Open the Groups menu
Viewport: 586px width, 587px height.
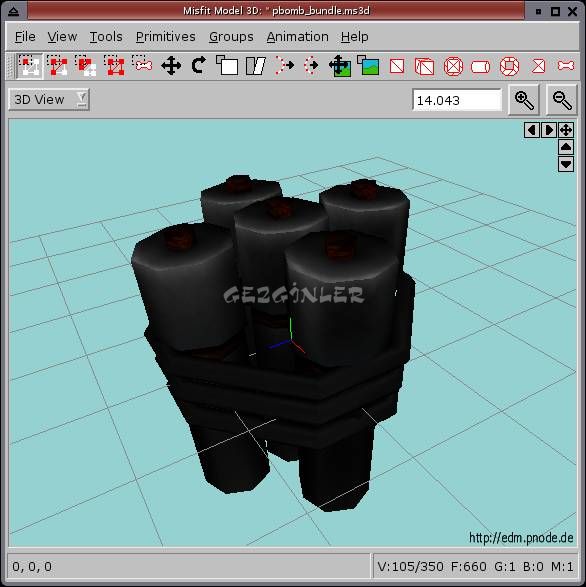pyautogui.click(x=231, y=37)
